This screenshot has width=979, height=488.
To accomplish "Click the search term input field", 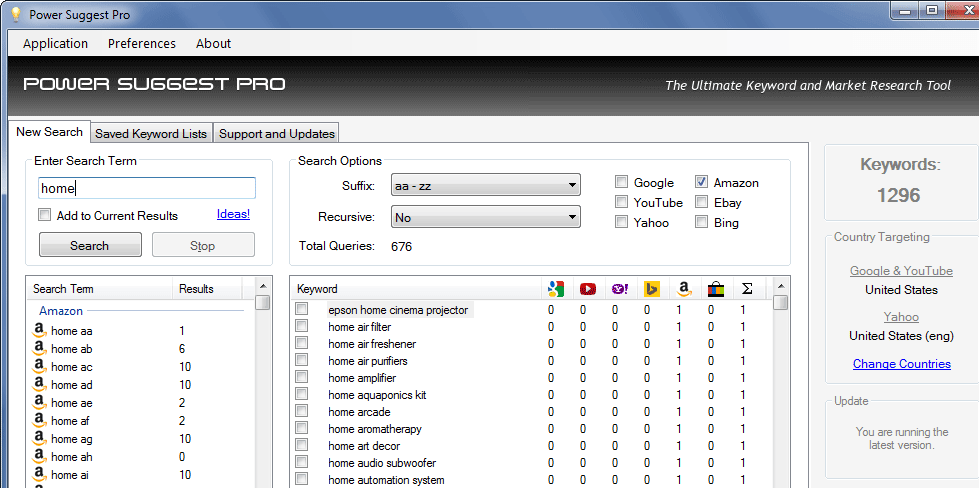I will [147, 188].
